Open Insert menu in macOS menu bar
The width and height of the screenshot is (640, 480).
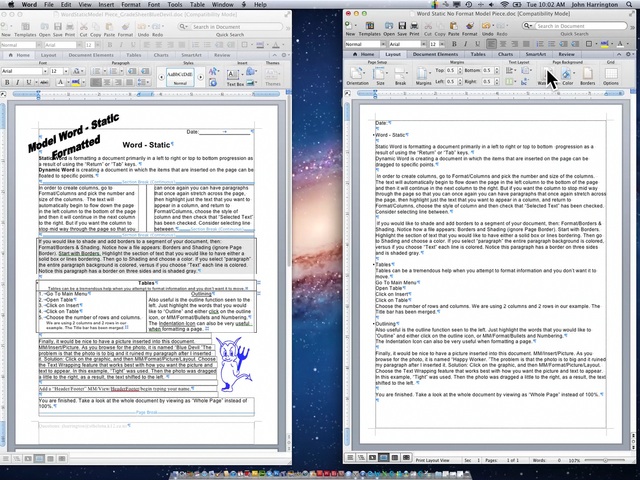(x=106, y=4)
